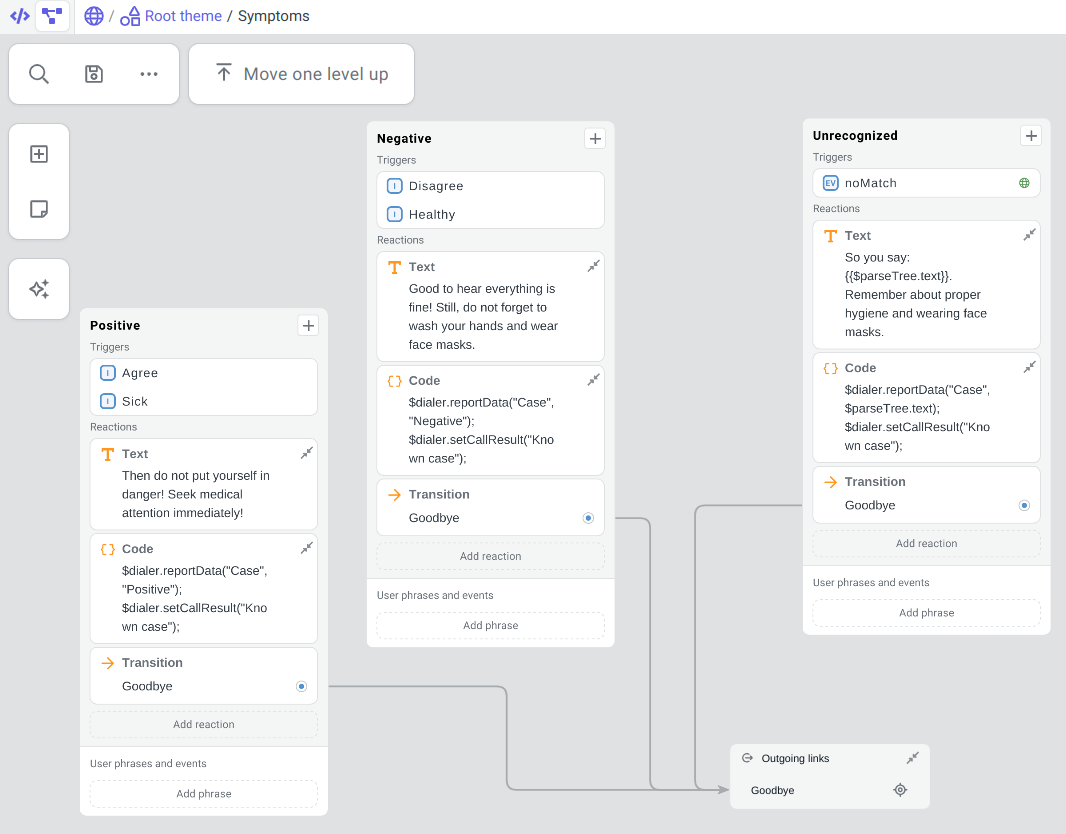Click Add phrase in Unrecognized state

coord(926,613)
